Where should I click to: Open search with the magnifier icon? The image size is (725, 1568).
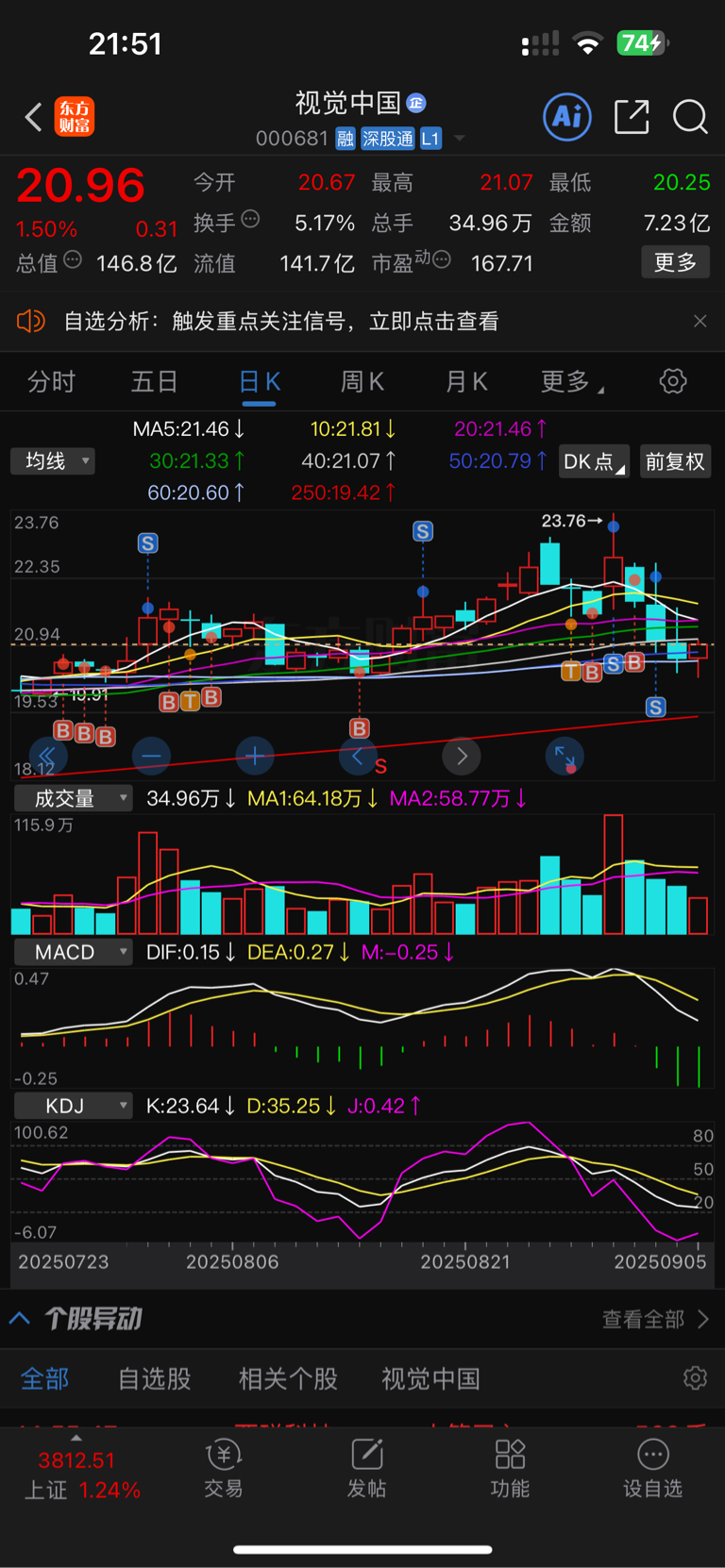tap(690, 117)
